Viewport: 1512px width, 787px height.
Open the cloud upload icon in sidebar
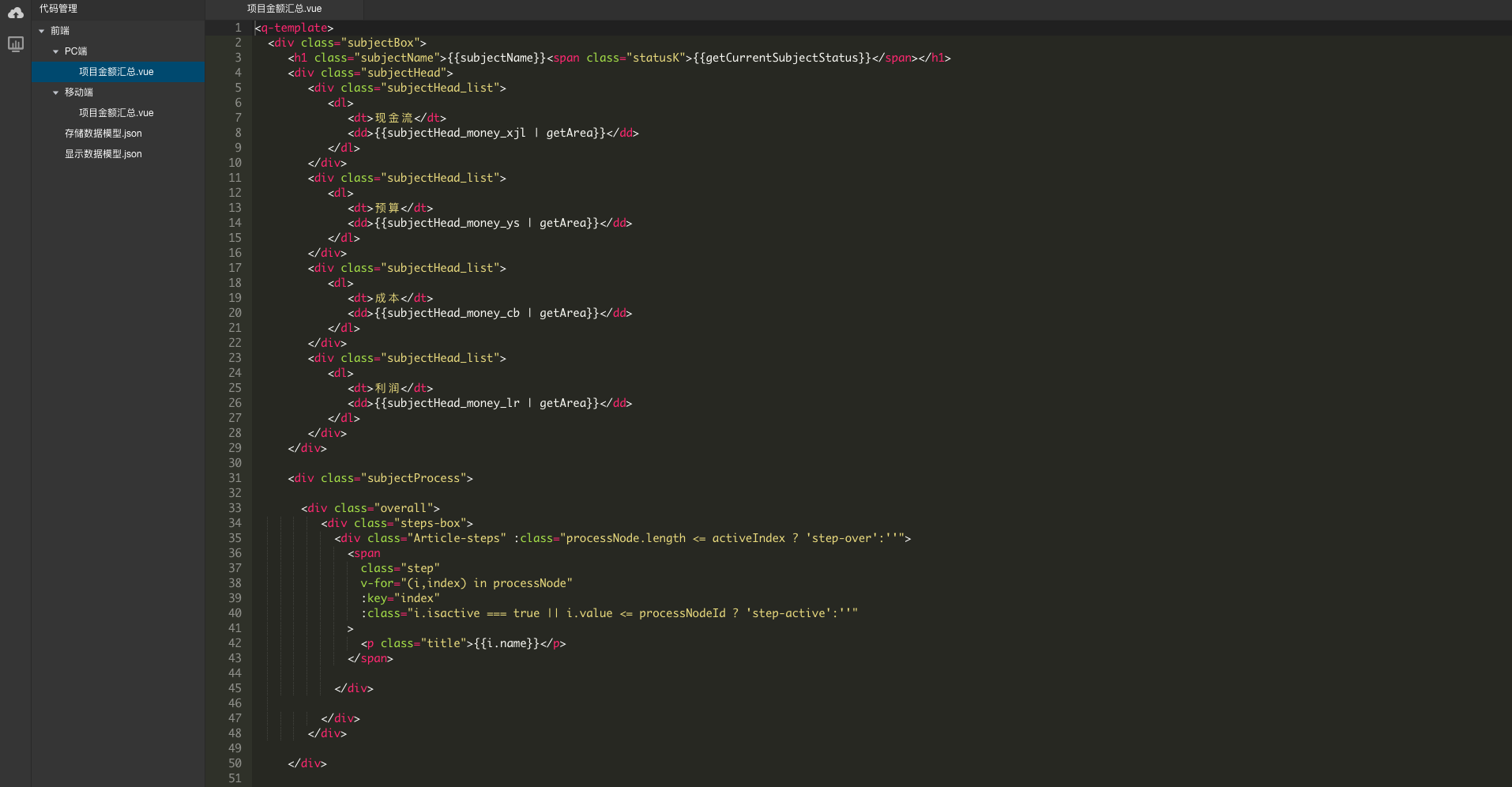[15, 13]
